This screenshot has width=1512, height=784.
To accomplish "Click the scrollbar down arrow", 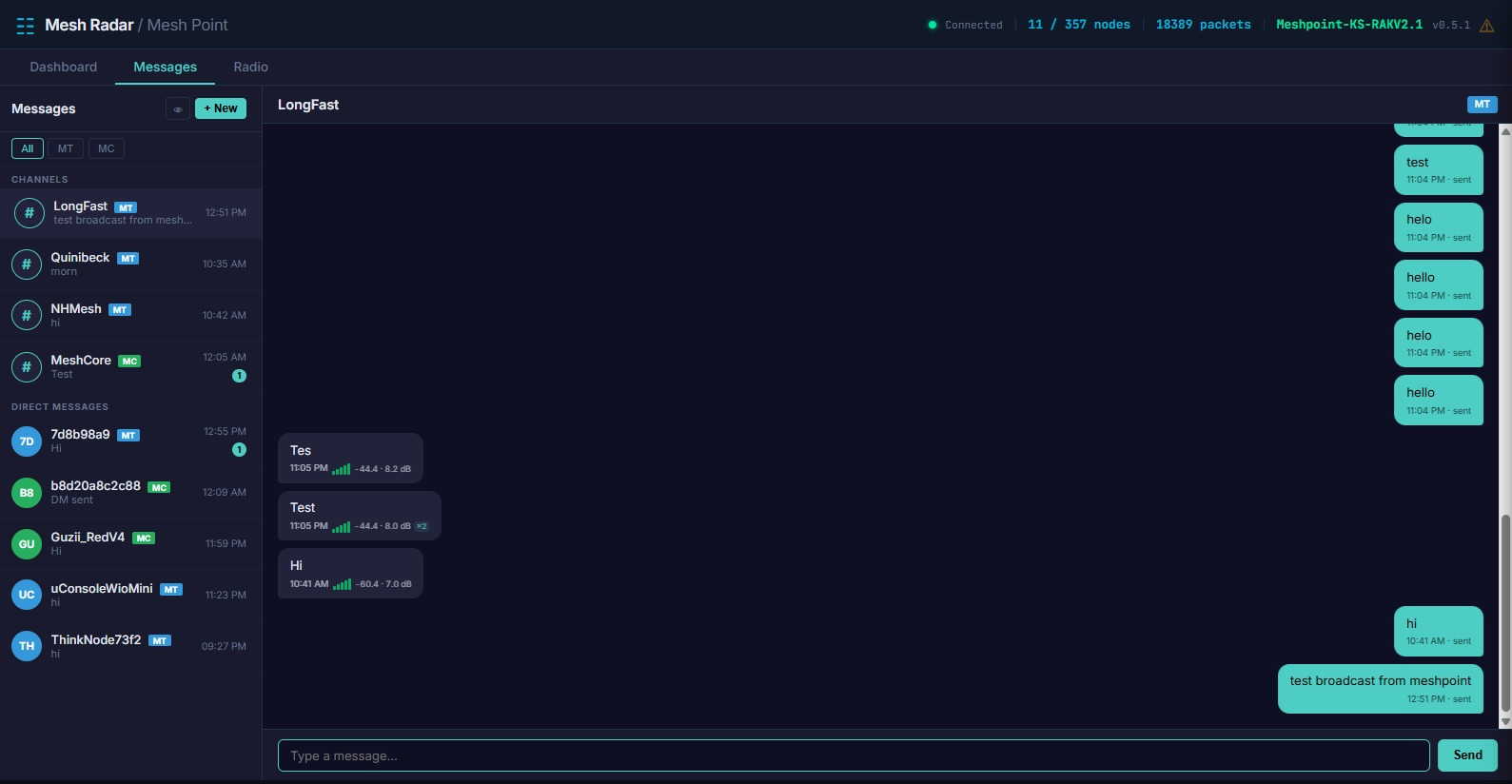I will tap(1505, 722).
